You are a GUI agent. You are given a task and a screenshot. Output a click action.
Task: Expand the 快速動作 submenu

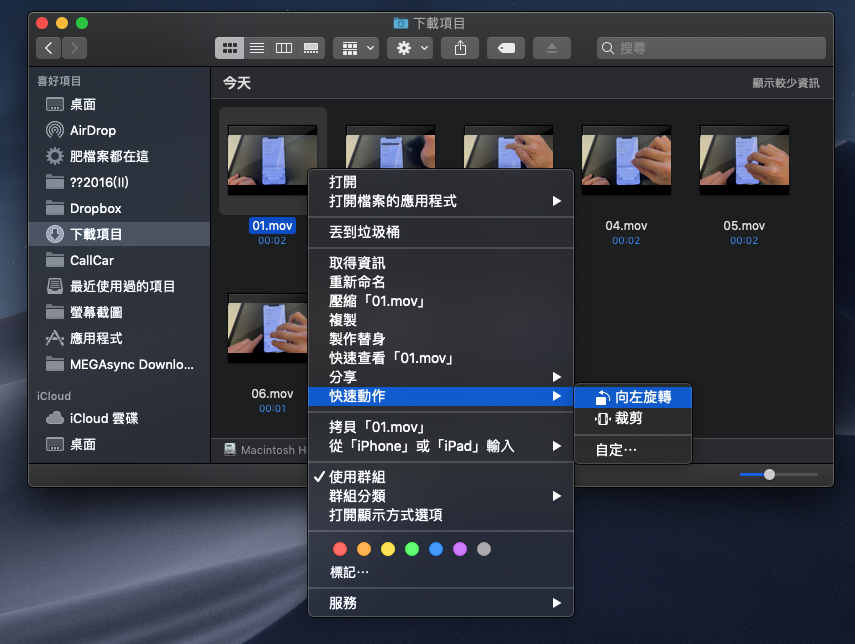pos(441,396)
